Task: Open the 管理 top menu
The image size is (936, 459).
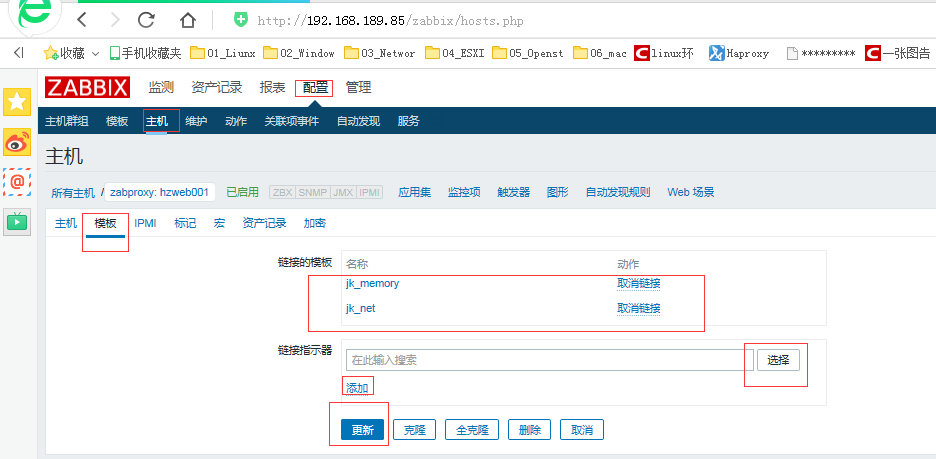Action: (359, 88)
